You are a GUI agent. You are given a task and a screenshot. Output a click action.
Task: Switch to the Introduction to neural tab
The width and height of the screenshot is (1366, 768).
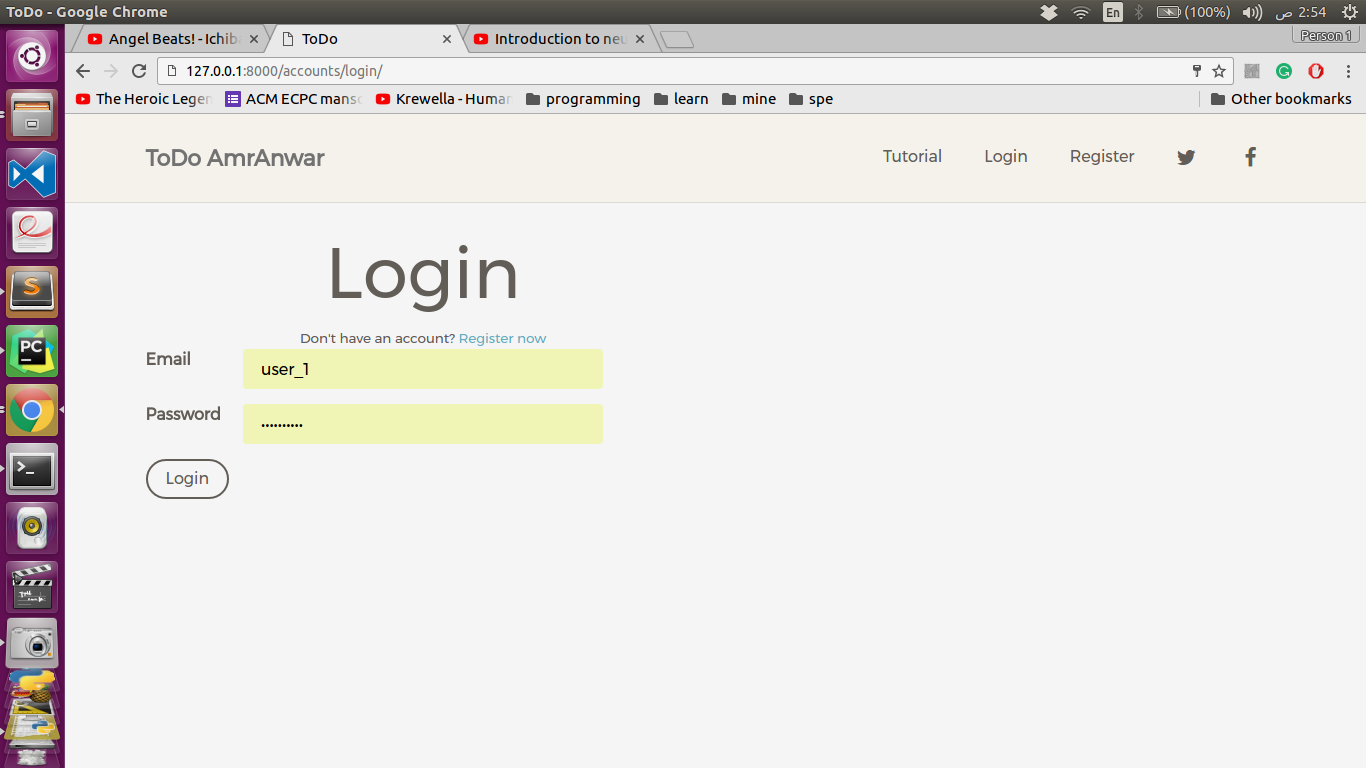[555, 38]
